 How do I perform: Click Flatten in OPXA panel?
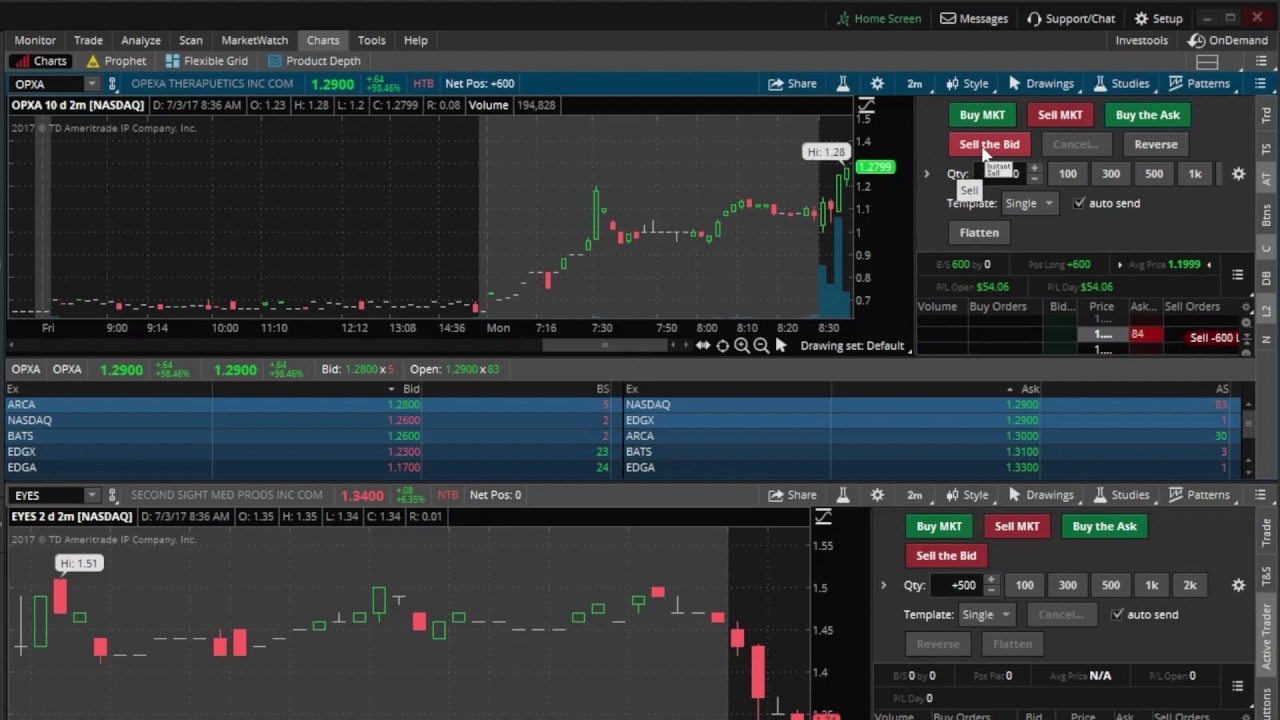(x=979, y=232)
